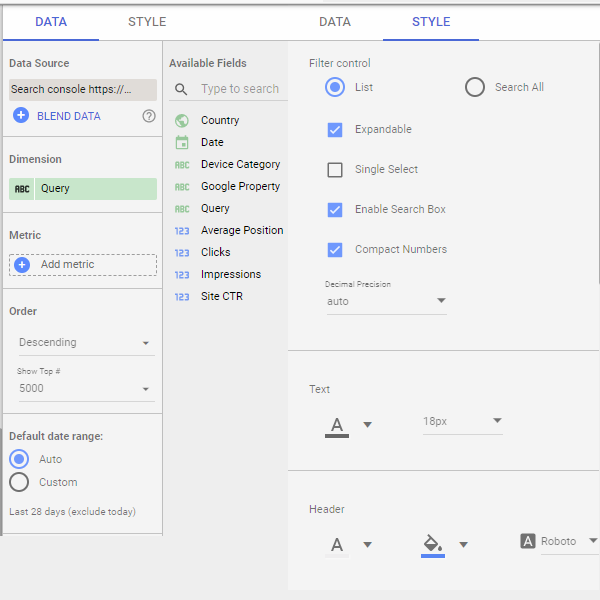Switch to the right panel DATA tab

click(335, 22)
